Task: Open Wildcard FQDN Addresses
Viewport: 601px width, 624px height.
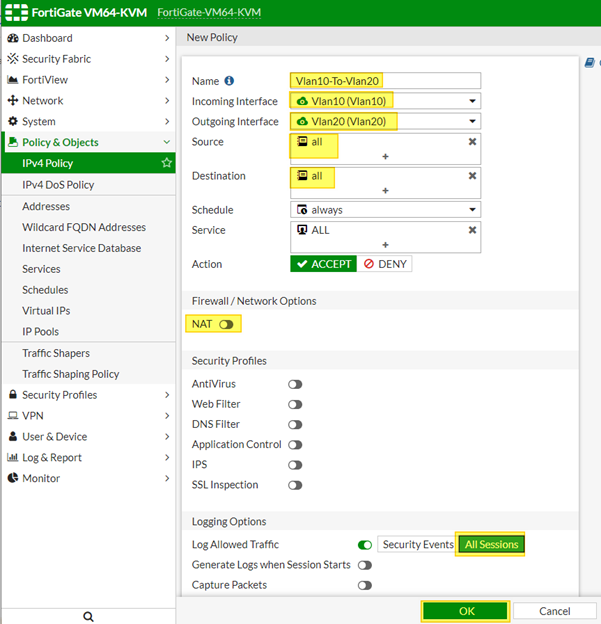Action: pos(88,227)
